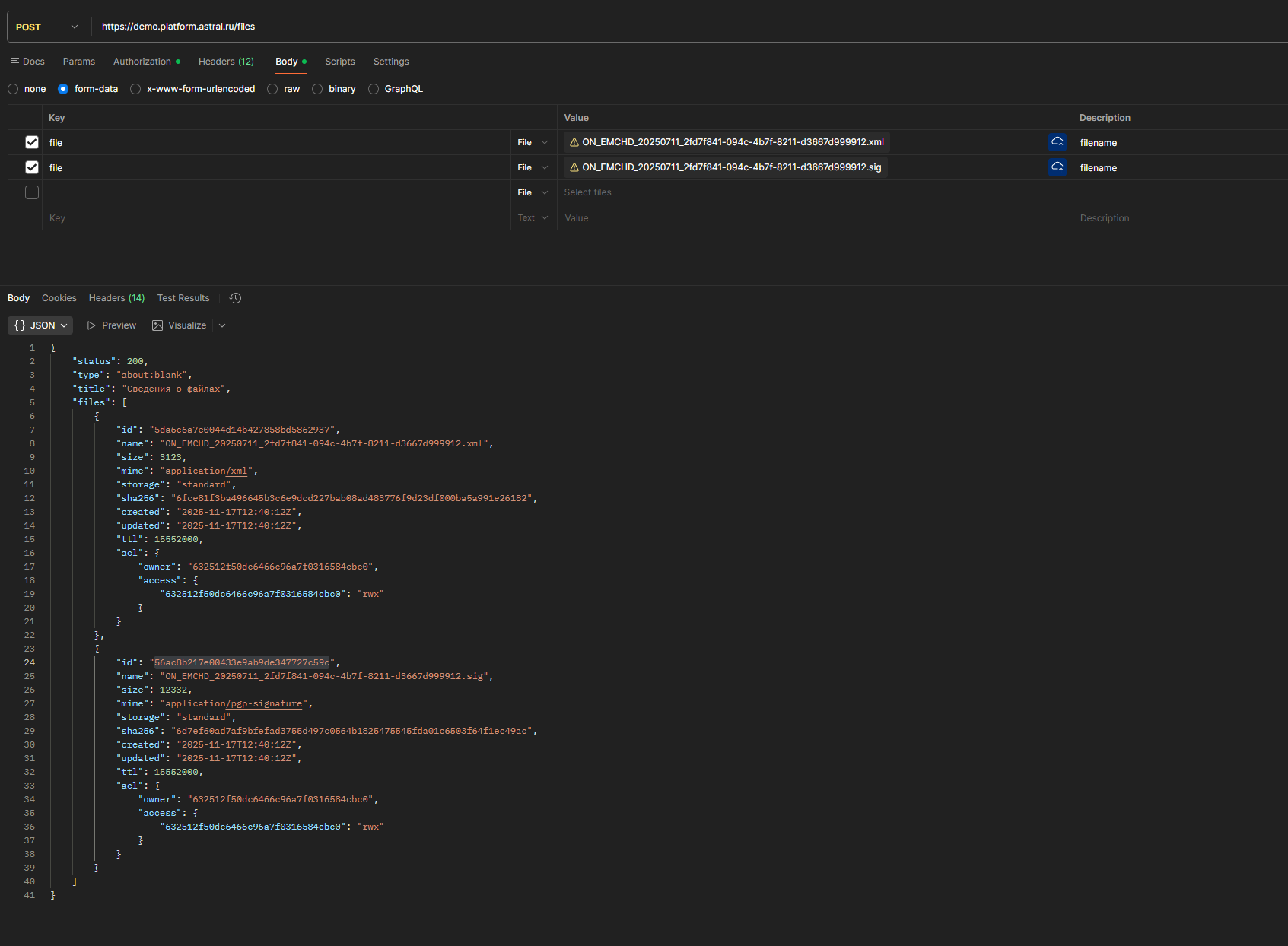Click the Preview play icon
Screen dimensions: 1288x946
91,325
